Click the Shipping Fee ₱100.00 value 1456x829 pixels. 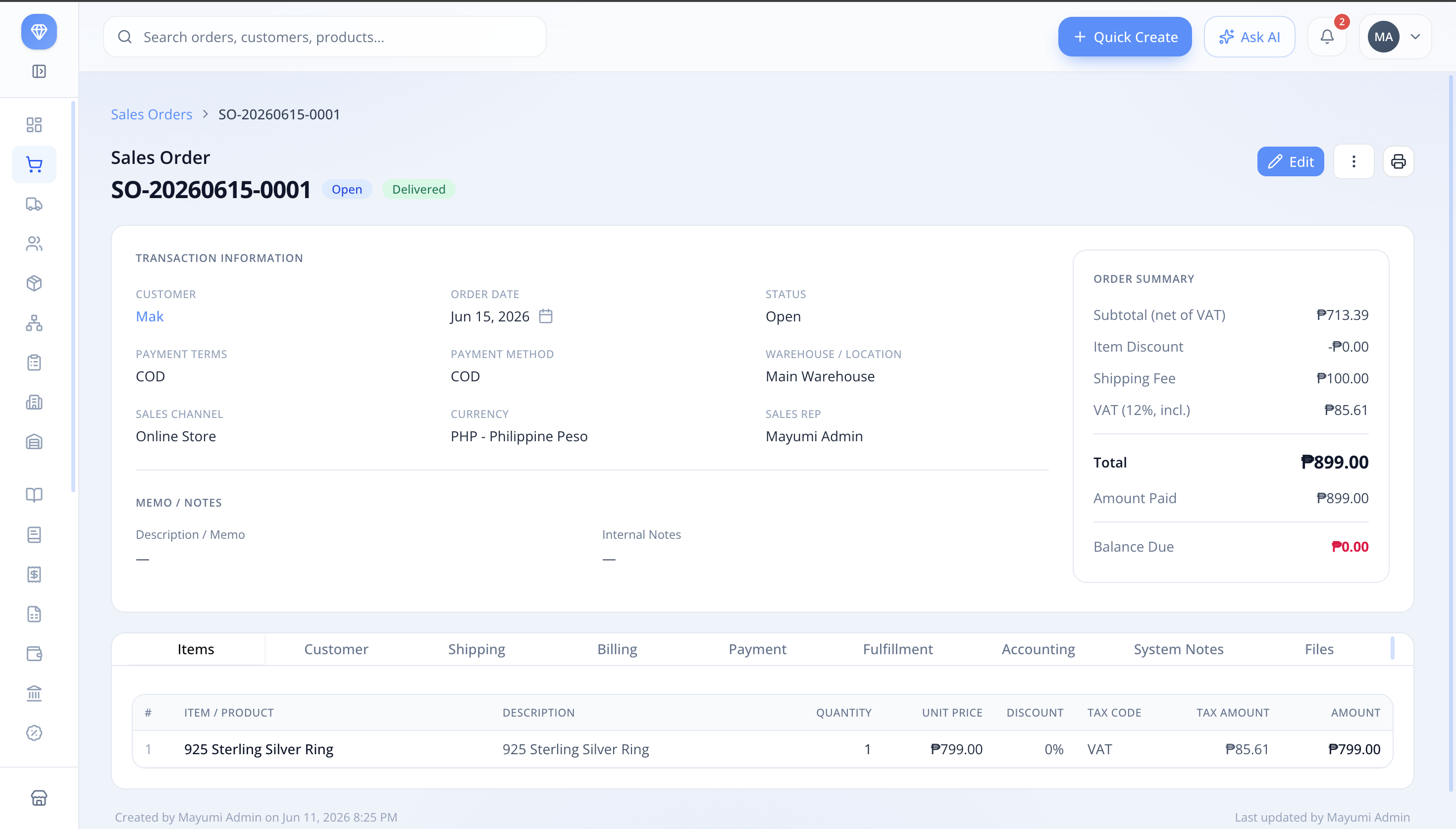1342,378
